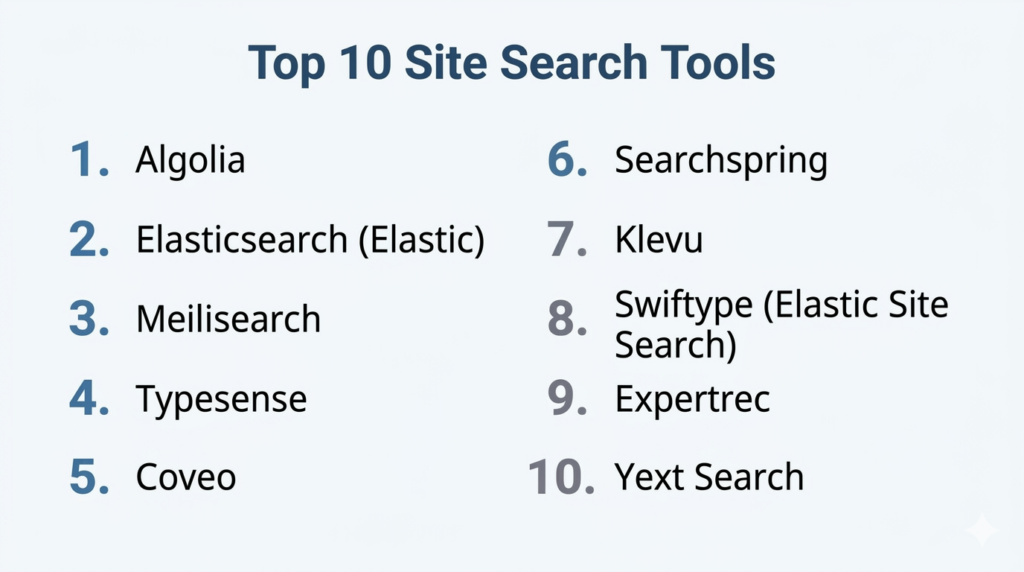Viewport: 1024px width, 572px height.
Task: Click the Elasticsearch (Elastic) entry
Action: pos(310,240)
